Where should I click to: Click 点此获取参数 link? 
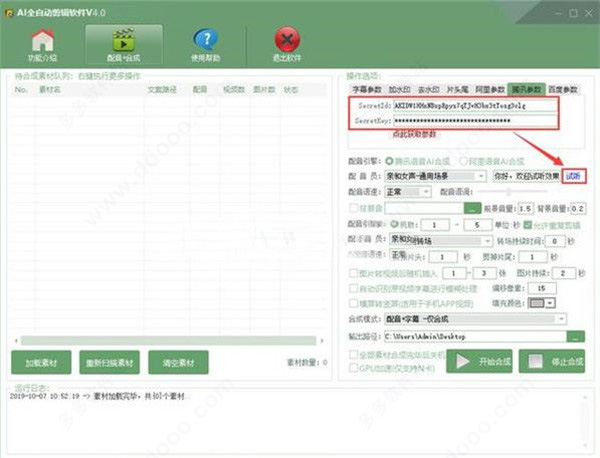coord(414,134)
